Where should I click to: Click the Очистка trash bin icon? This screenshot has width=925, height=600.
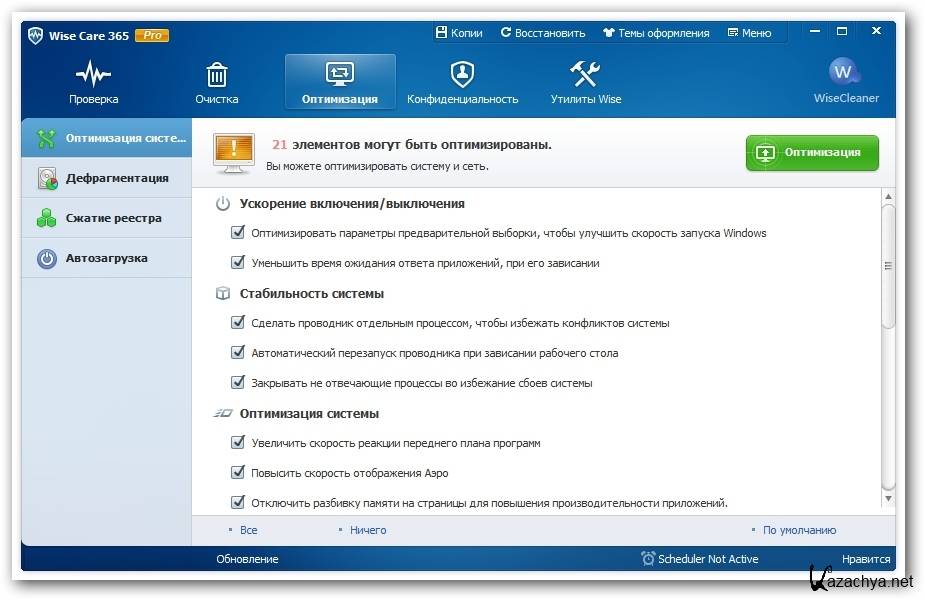216,74
